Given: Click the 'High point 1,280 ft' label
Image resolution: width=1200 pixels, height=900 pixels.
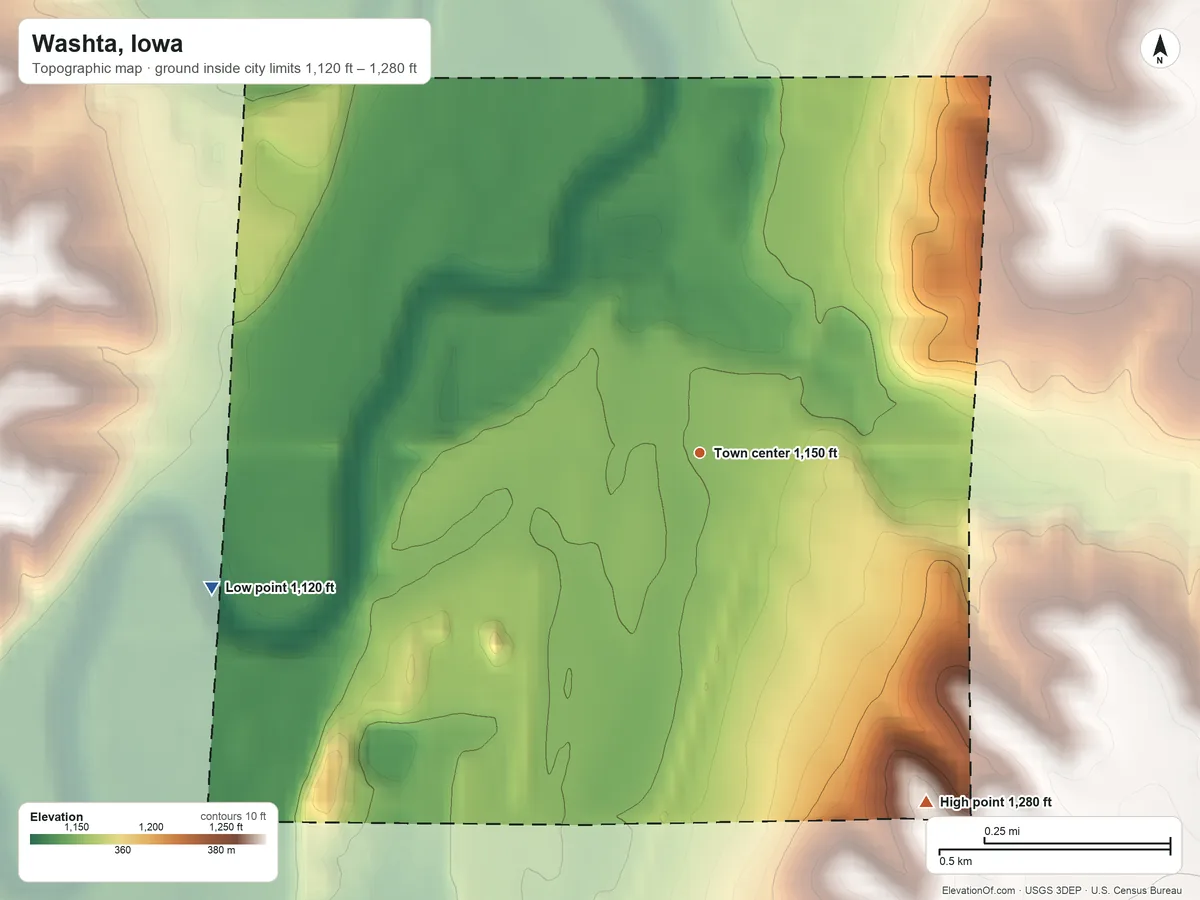Looking at the screenshot, I should (996, 802).
